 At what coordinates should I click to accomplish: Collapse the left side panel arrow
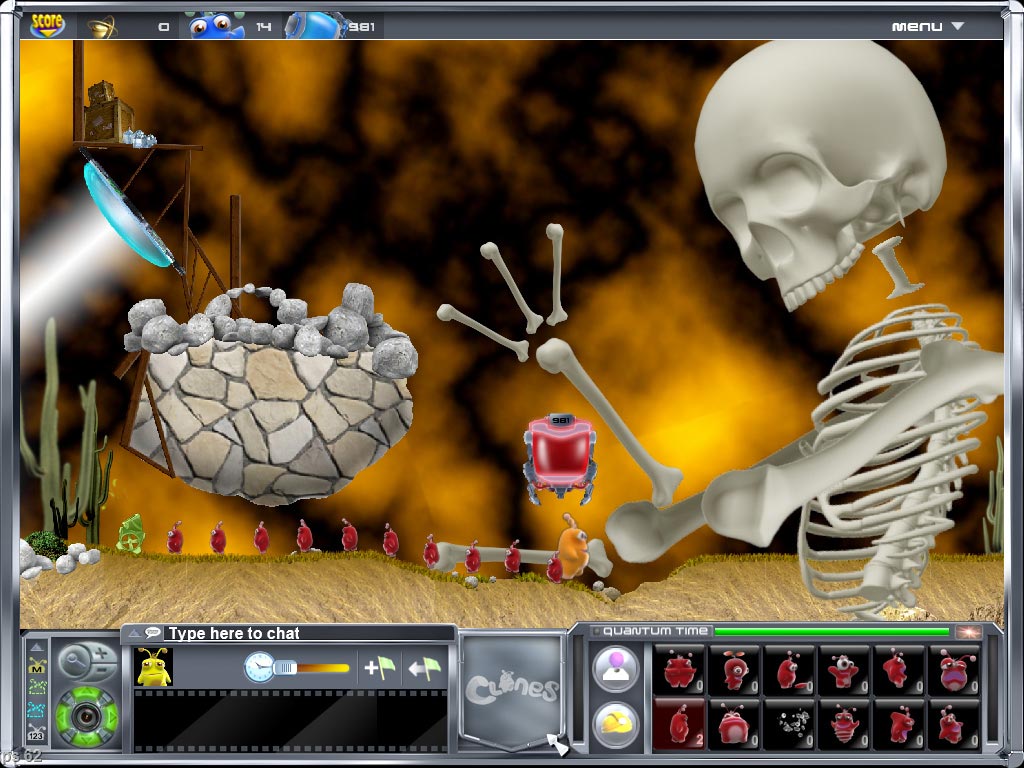point(36,648)
